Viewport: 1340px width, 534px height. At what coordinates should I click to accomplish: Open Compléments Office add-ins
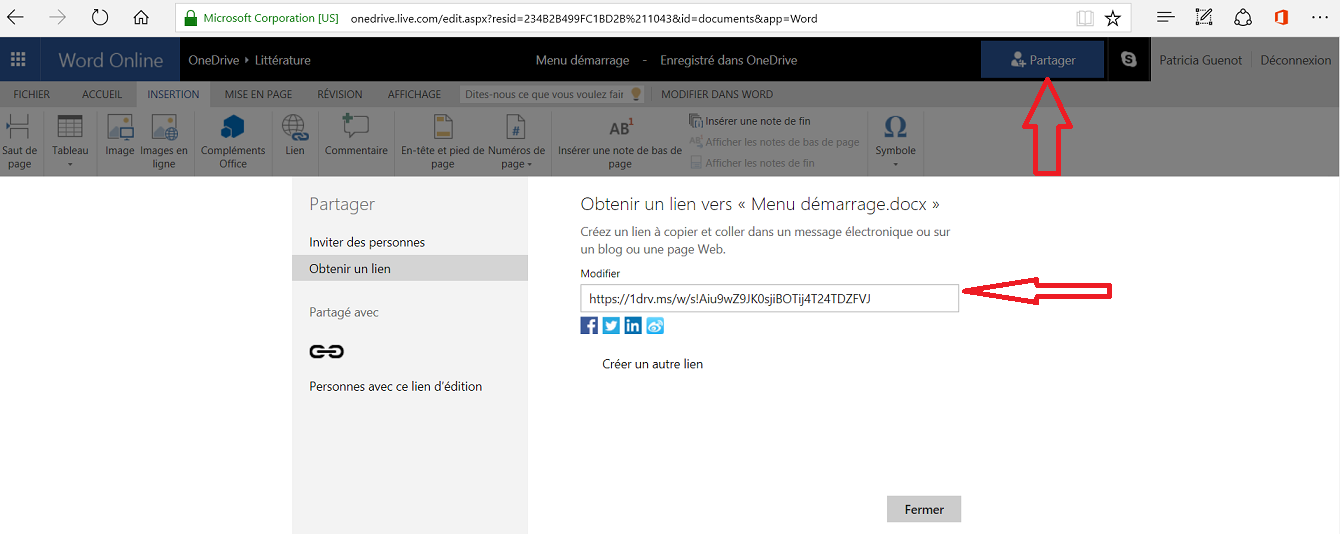(233, 141)
